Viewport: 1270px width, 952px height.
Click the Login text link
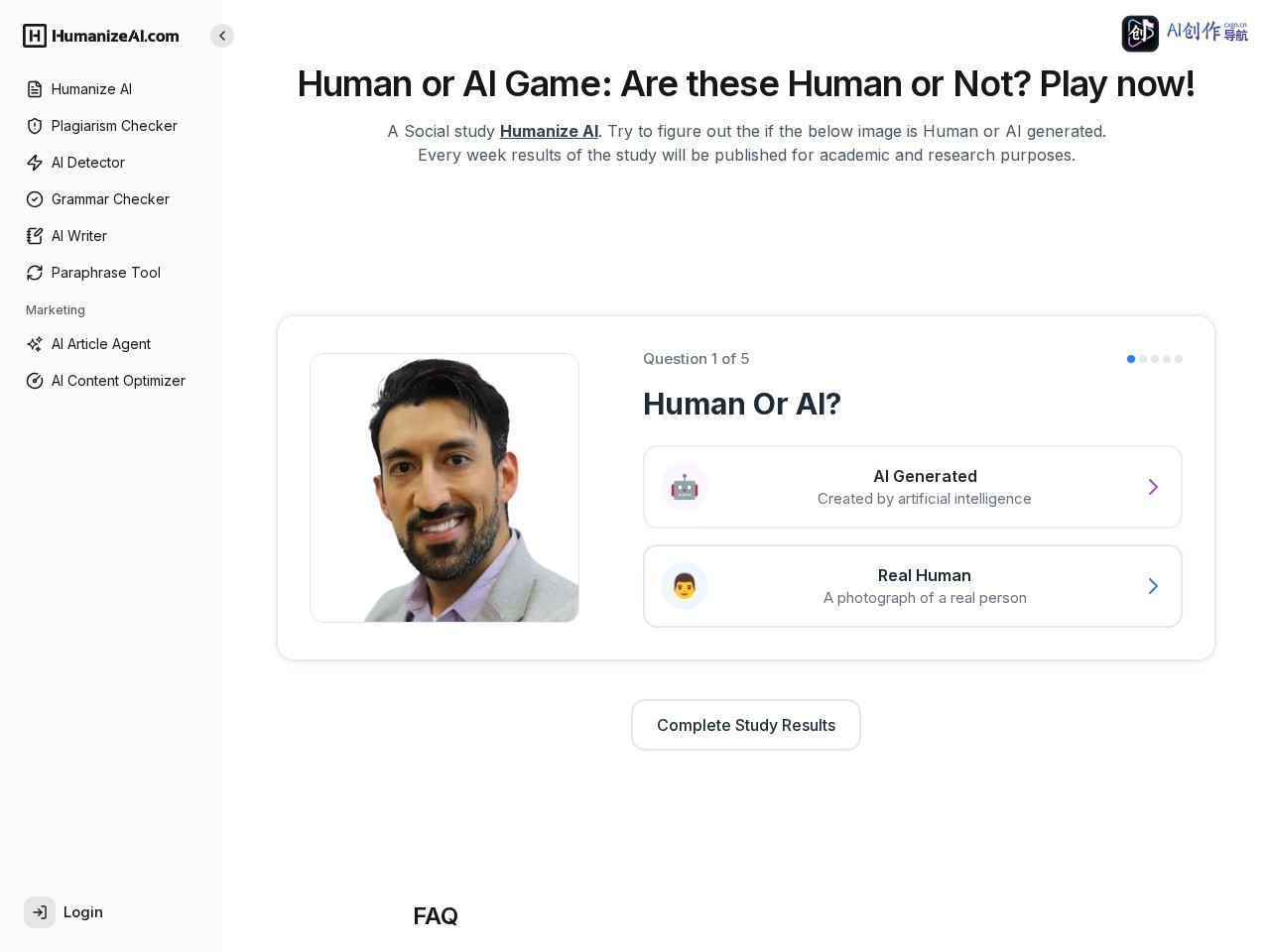click(x=83, y=912)
